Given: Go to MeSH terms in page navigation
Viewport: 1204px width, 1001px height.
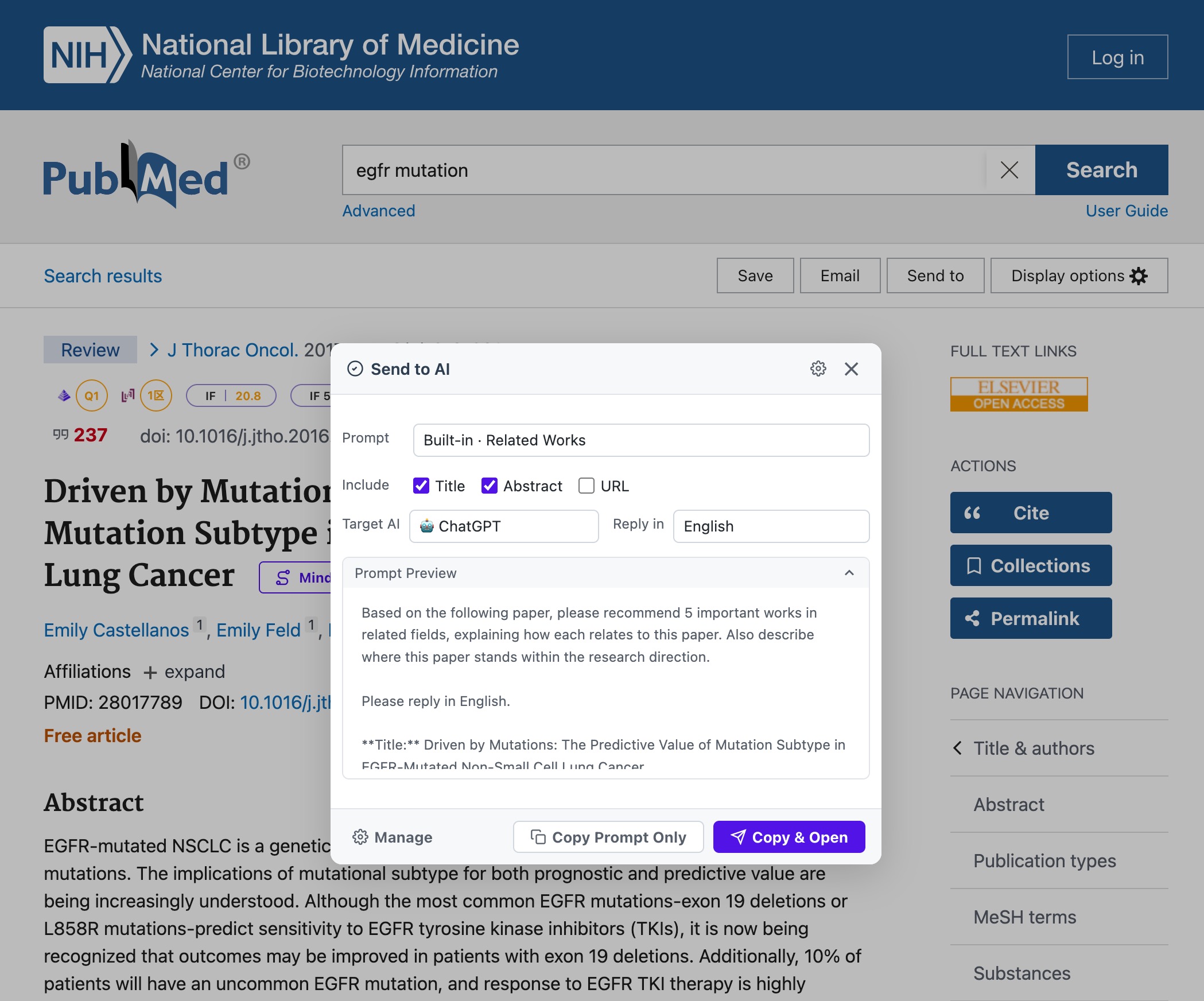Looking at the screenshot, I should coord(1024,917).
